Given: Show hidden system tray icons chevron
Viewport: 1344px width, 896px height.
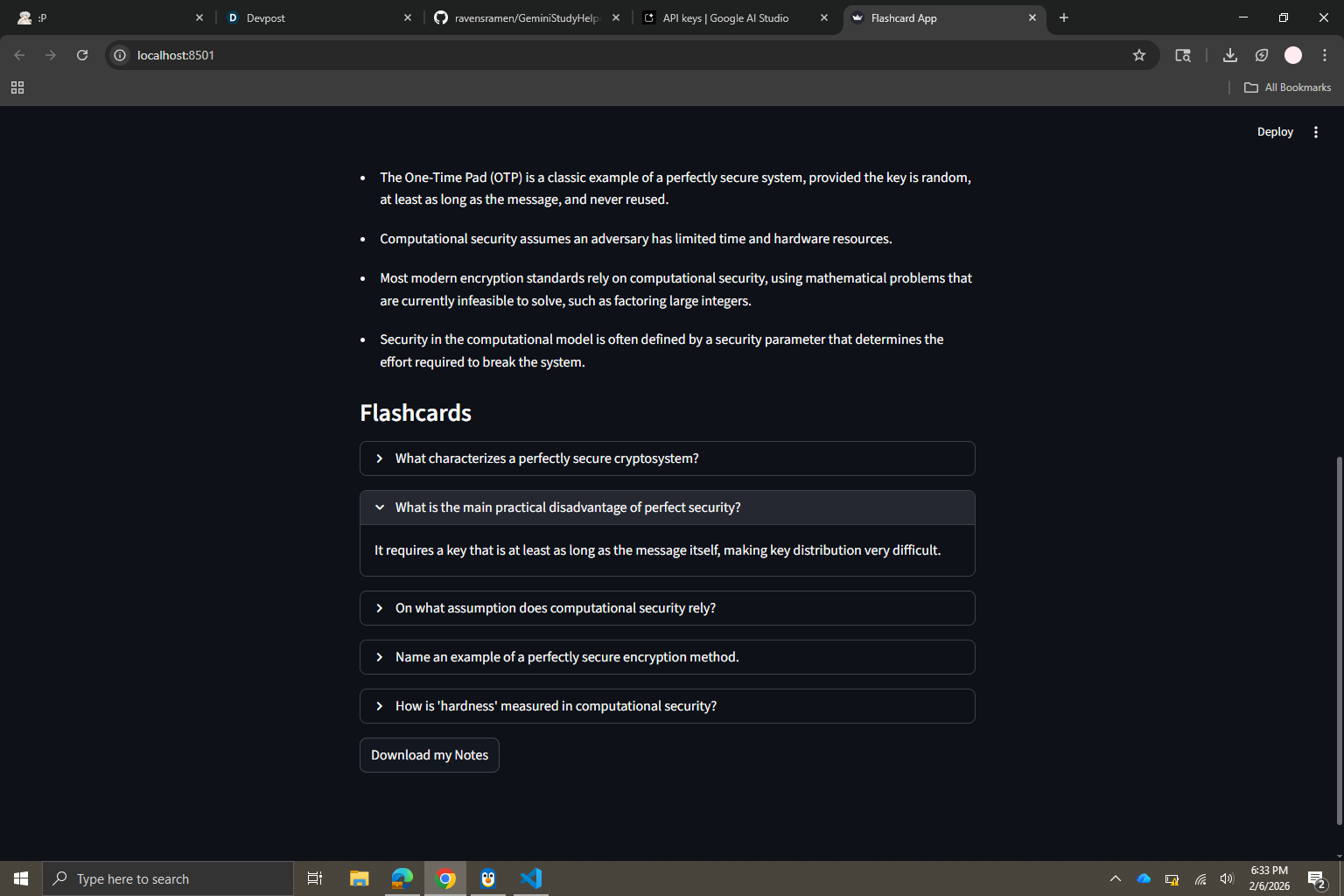Looking at the screenshot, I should pyautogui.click(x=1116, y=878).
